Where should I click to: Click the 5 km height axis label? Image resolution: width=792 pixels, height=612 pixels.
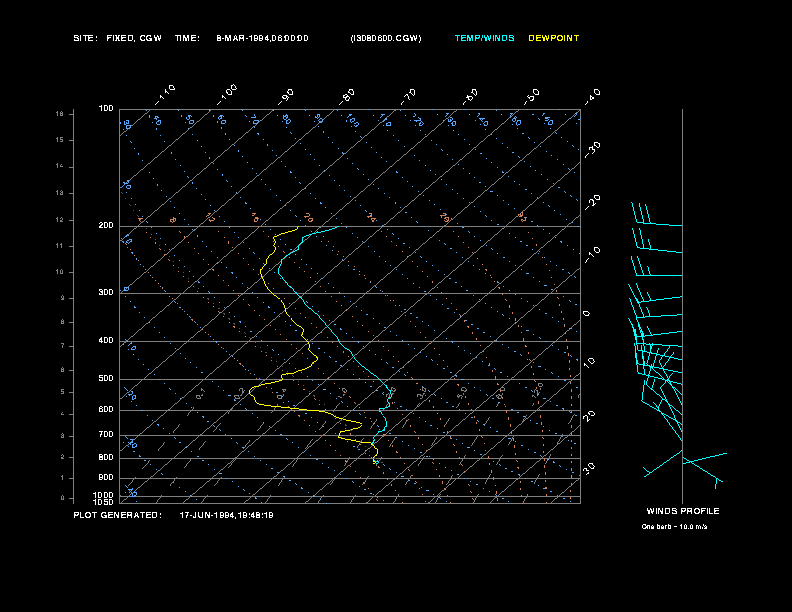63,392
